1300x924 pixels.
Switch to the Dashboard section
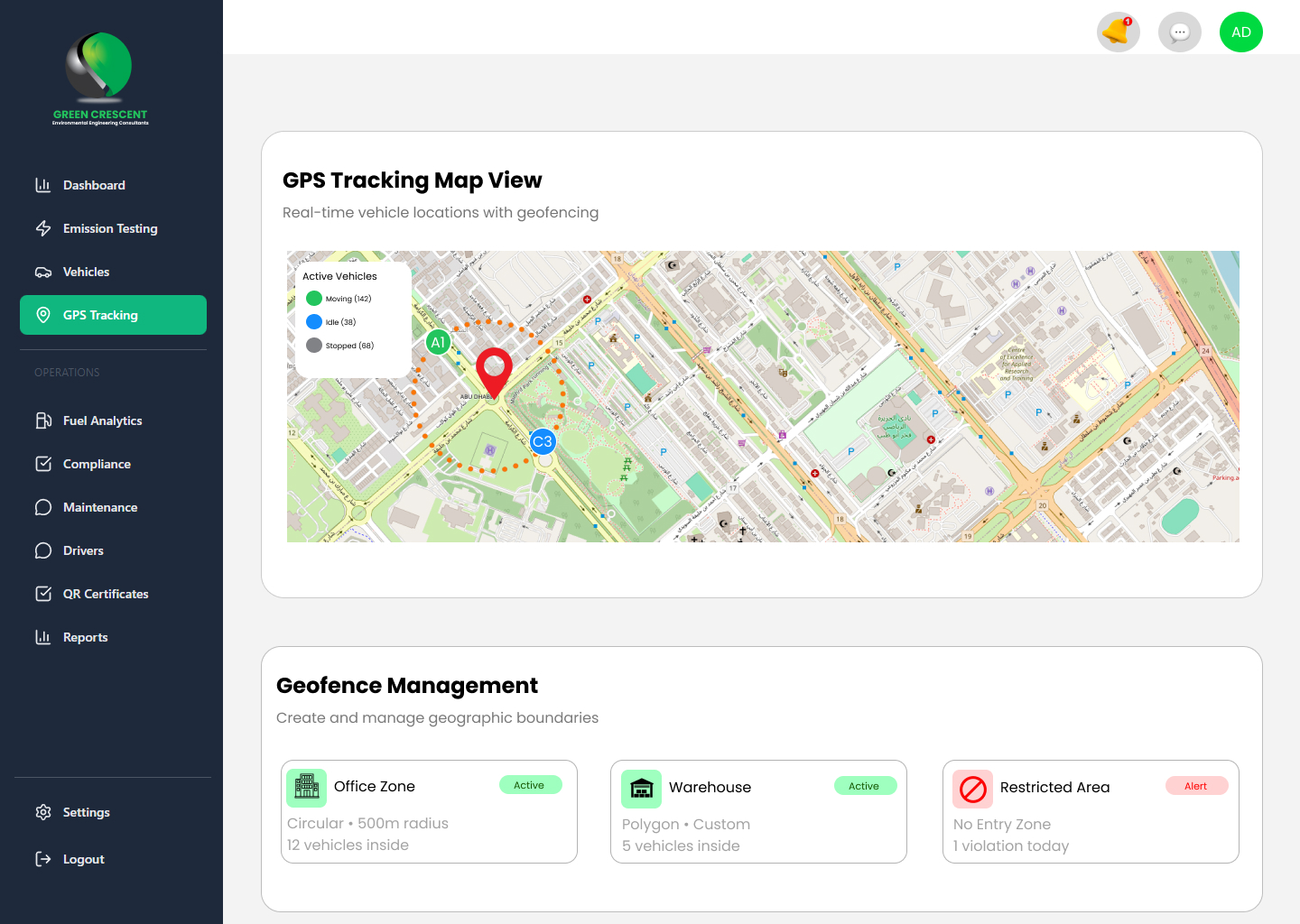[94, 185]
